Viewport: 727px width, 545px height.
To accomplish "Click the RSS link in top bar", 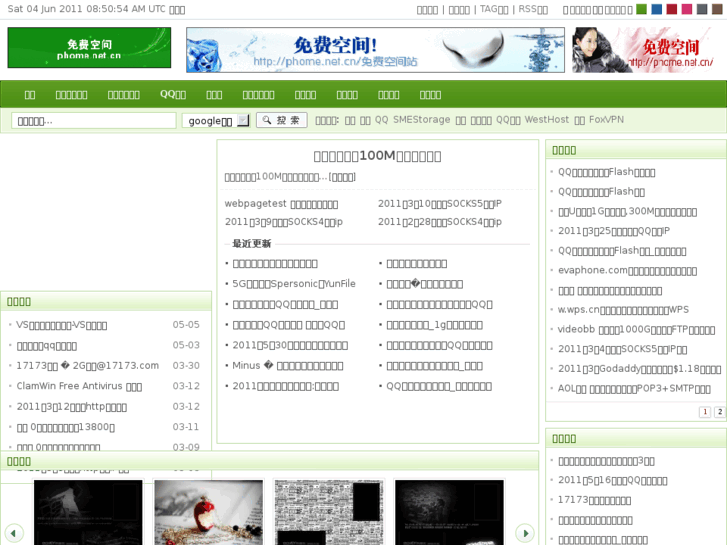I will 532,10.
